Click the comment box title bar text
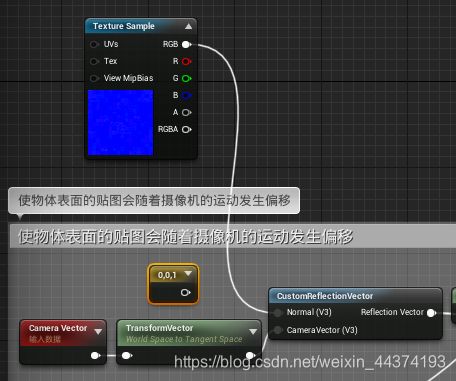 click(x=185, y=237)
